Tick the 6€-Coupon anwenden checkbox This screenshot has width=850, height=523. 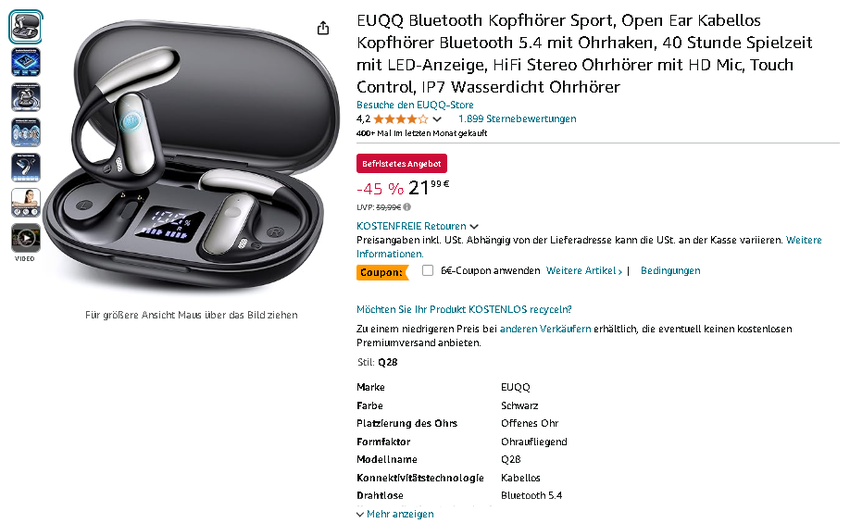428,270
